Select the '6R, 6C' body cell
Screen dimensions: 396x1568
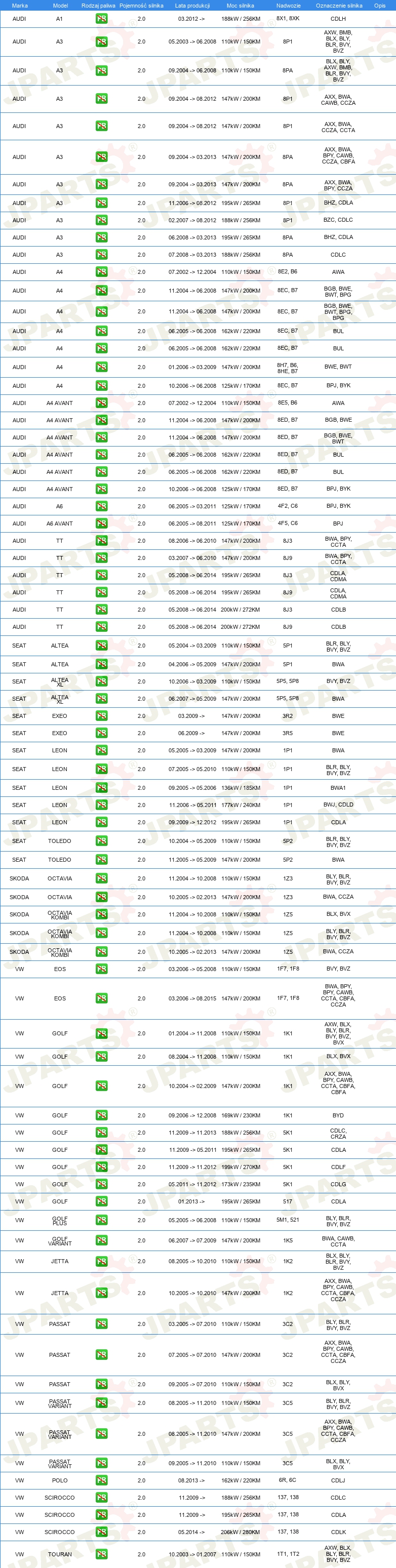288,1480
